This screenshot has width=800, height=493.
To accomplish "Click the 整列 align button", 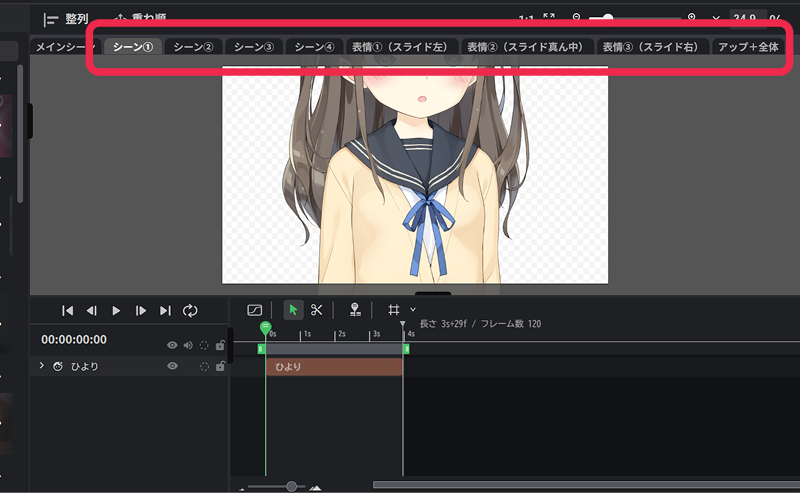I will (67, 18).
